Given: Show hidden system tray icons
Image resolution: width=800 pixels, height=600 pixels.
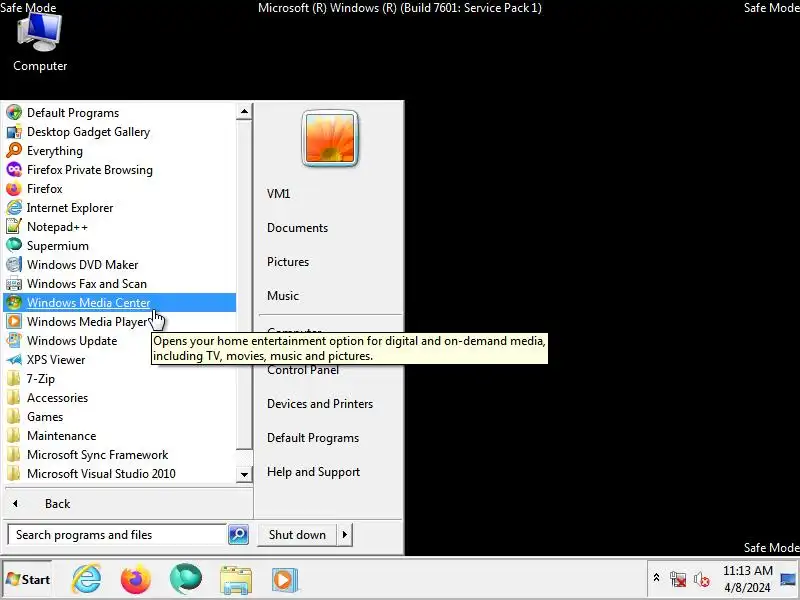Looking at the screenshot, I should click(x=657, y=578).
